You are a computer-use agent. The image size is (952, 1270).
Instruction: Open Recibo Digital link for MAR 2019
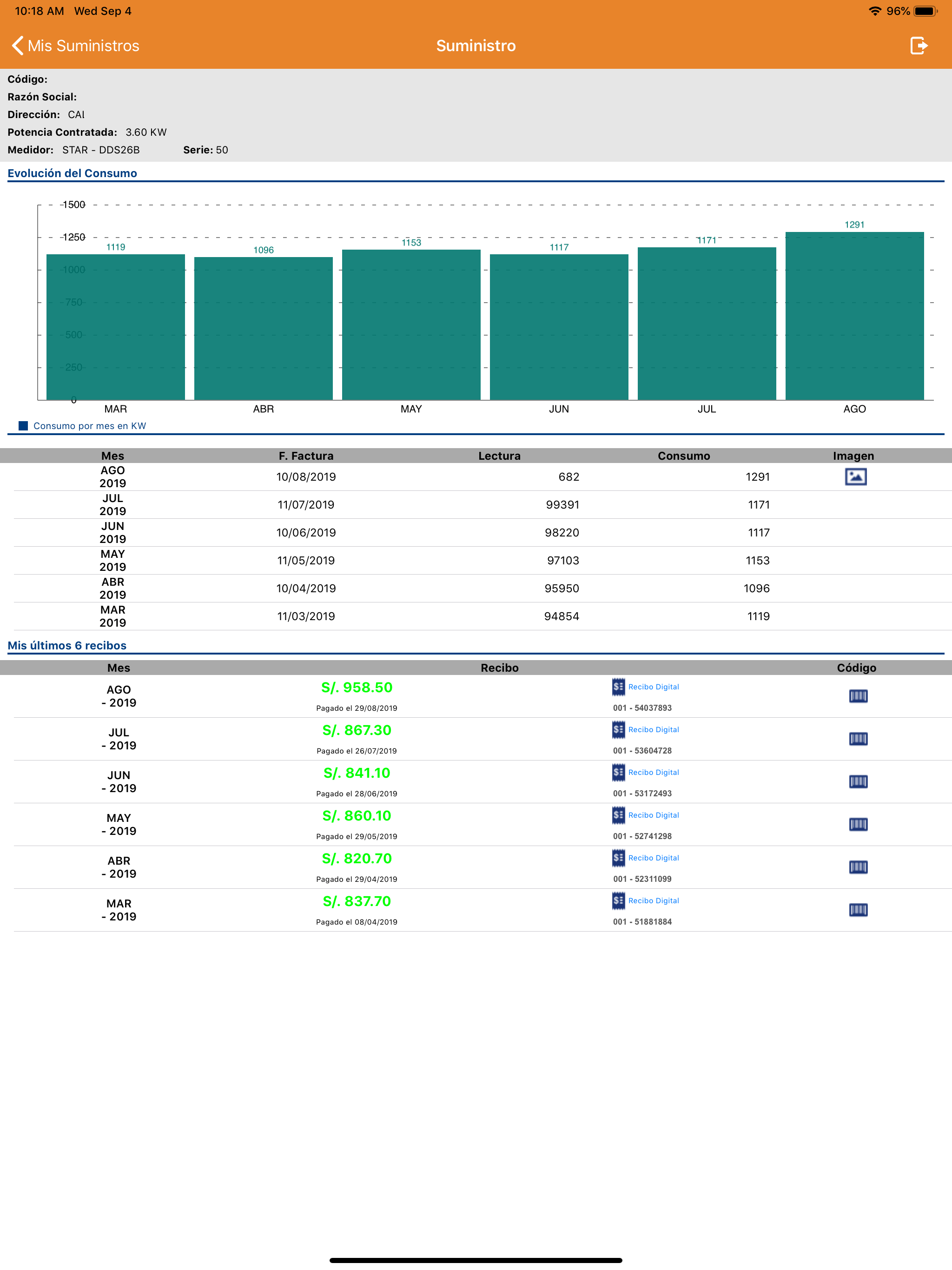click(645, 901)
